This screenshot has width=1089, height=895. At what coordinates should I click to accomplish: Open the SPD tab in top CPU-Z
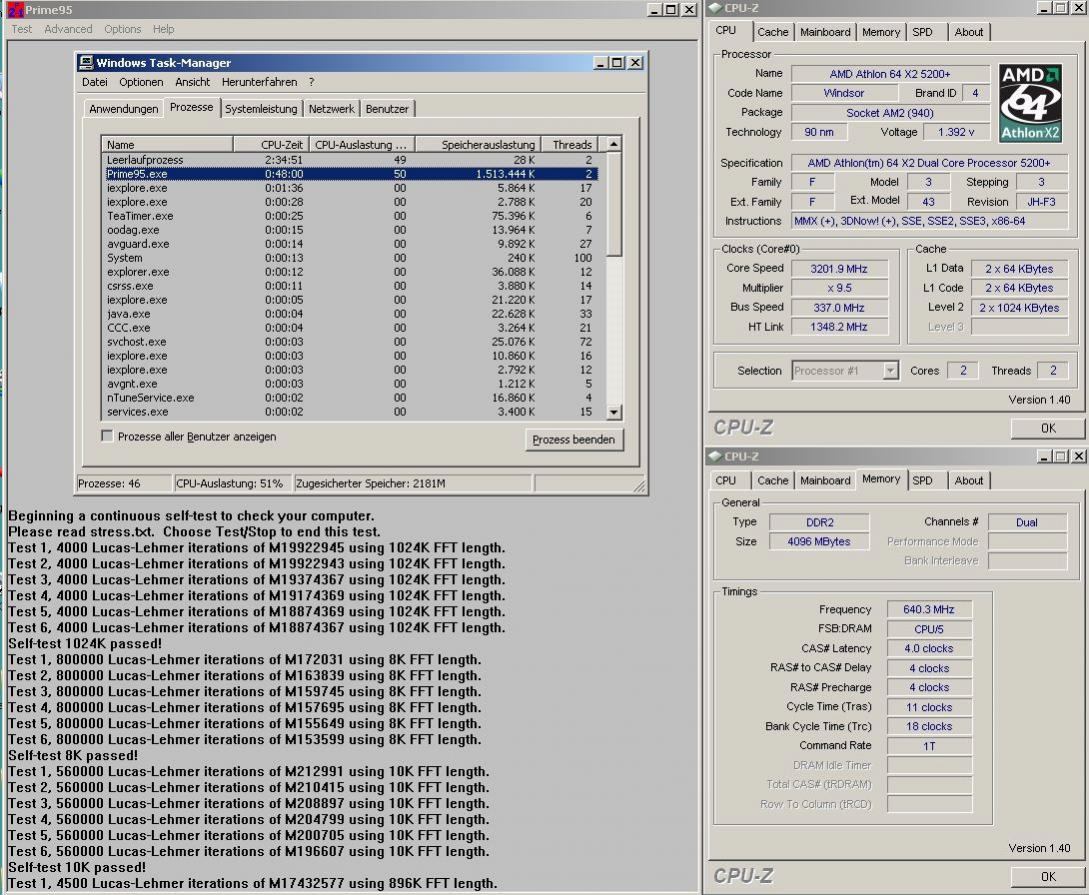pos(922,32)
